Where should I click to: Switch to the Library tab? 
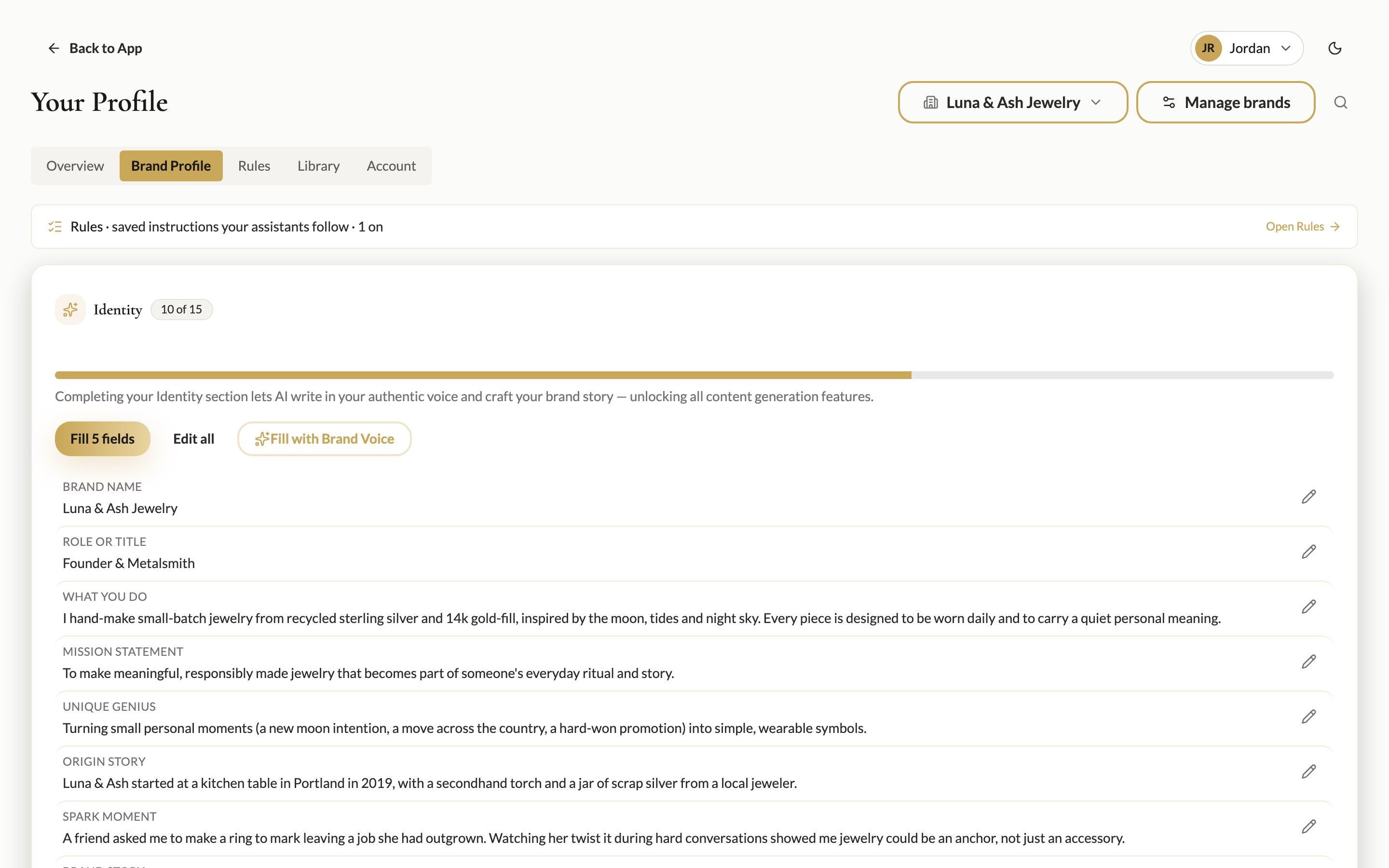pos(318,166)
